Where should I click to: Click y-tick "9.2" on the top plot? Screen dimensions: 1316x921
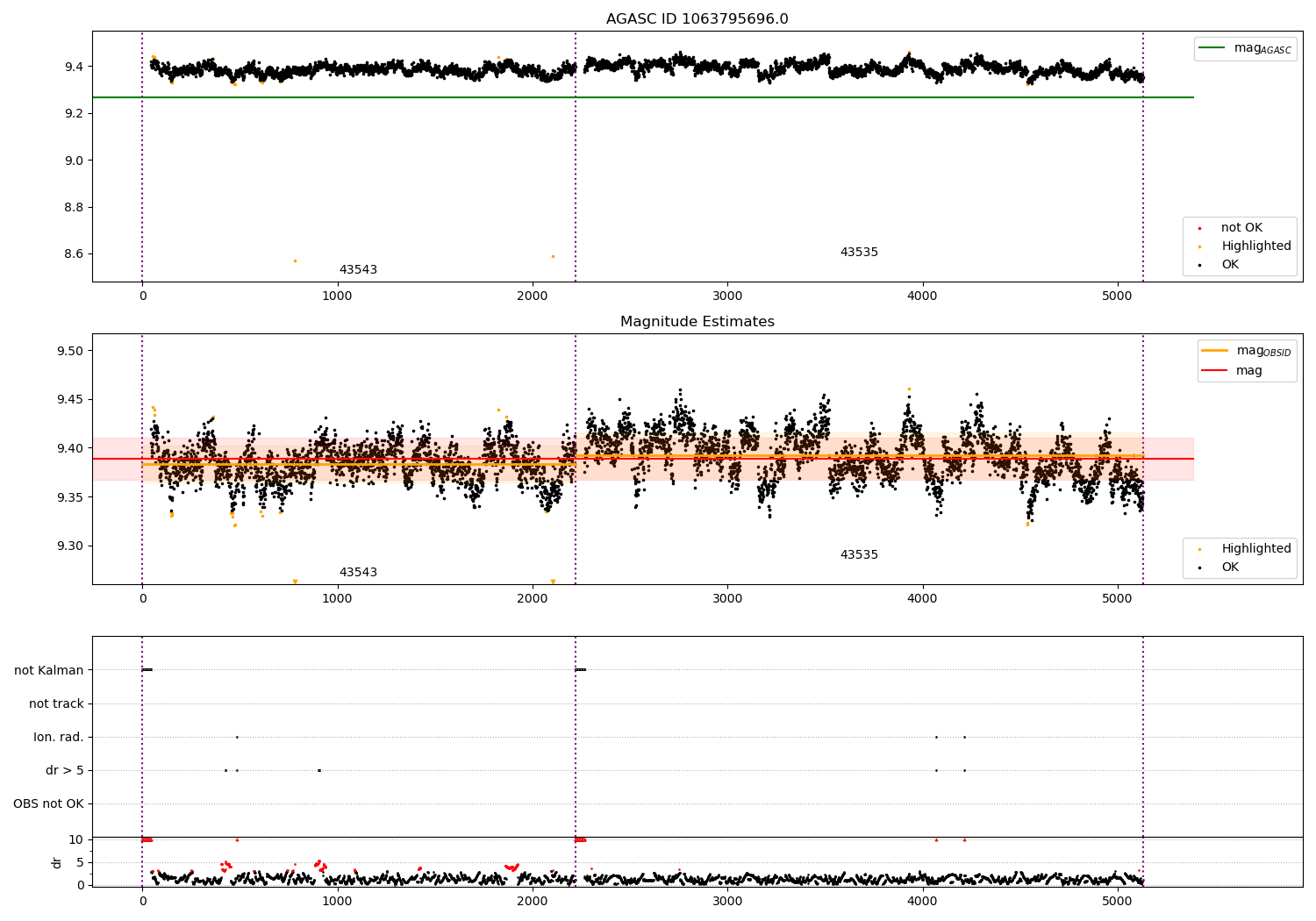point(73,114)
